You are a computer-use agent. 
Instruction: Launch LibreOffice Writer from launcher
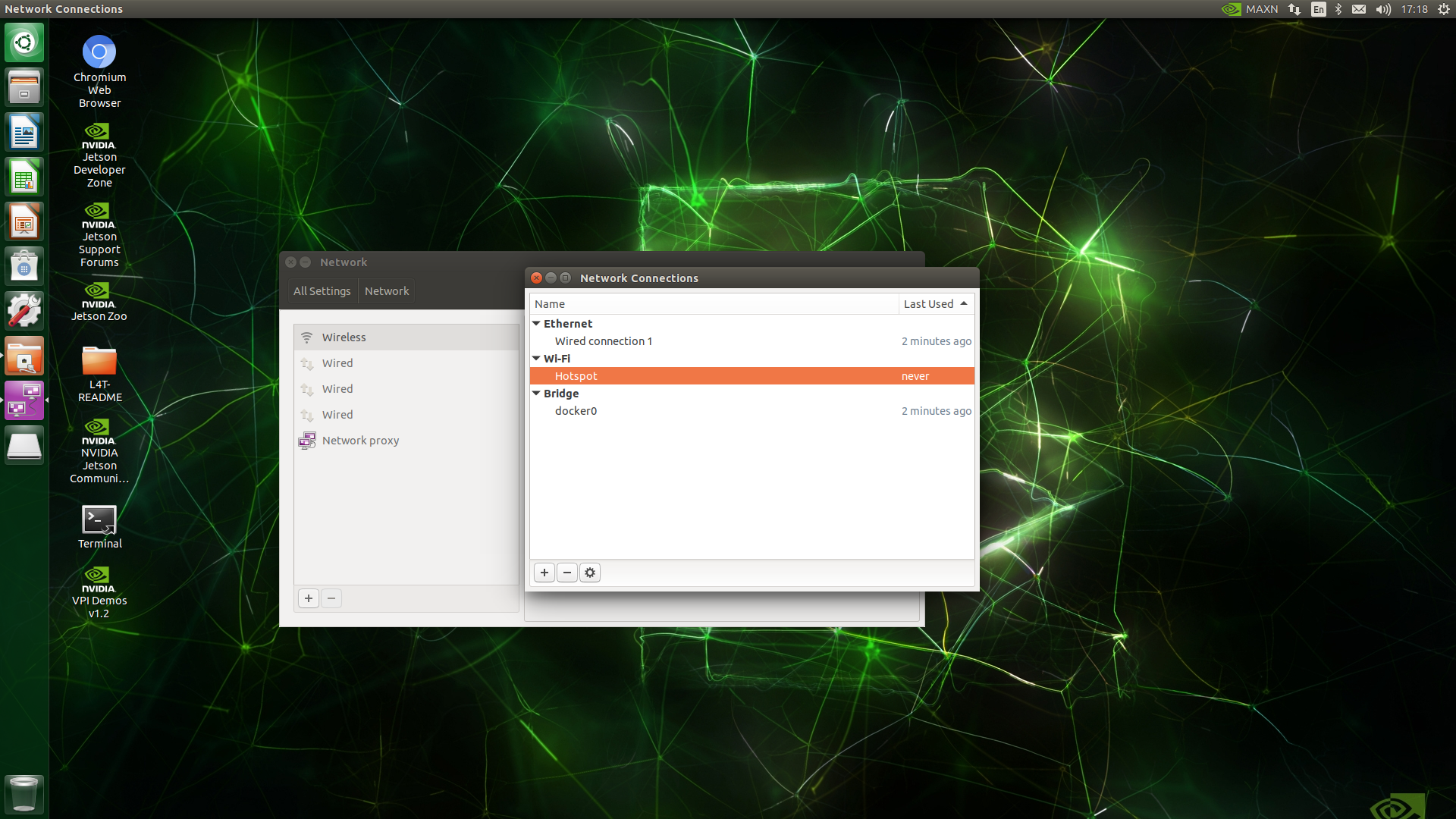click(x=24, y=132)
